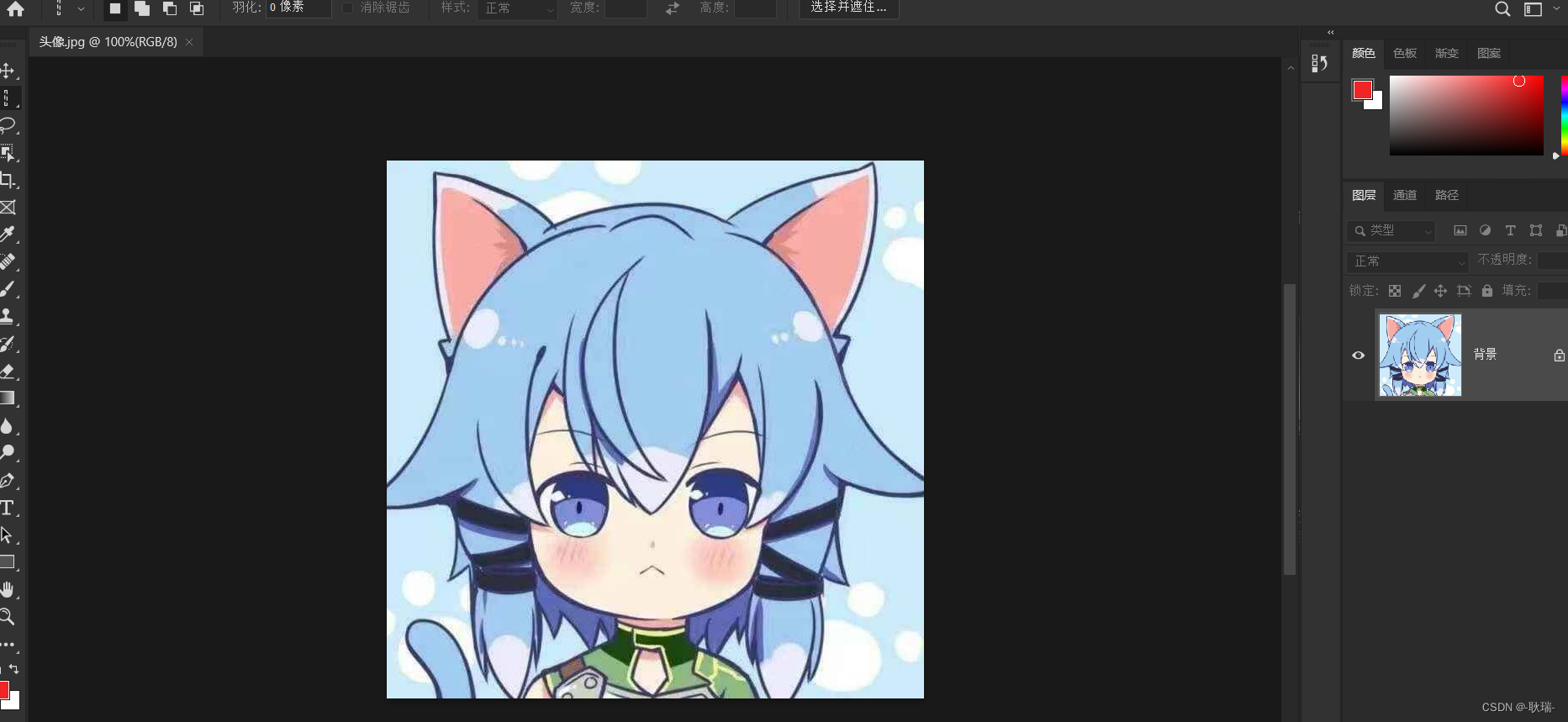Switch to the 通道 channels tab
The image size is (1568, 722).
tap(1405, 195)
